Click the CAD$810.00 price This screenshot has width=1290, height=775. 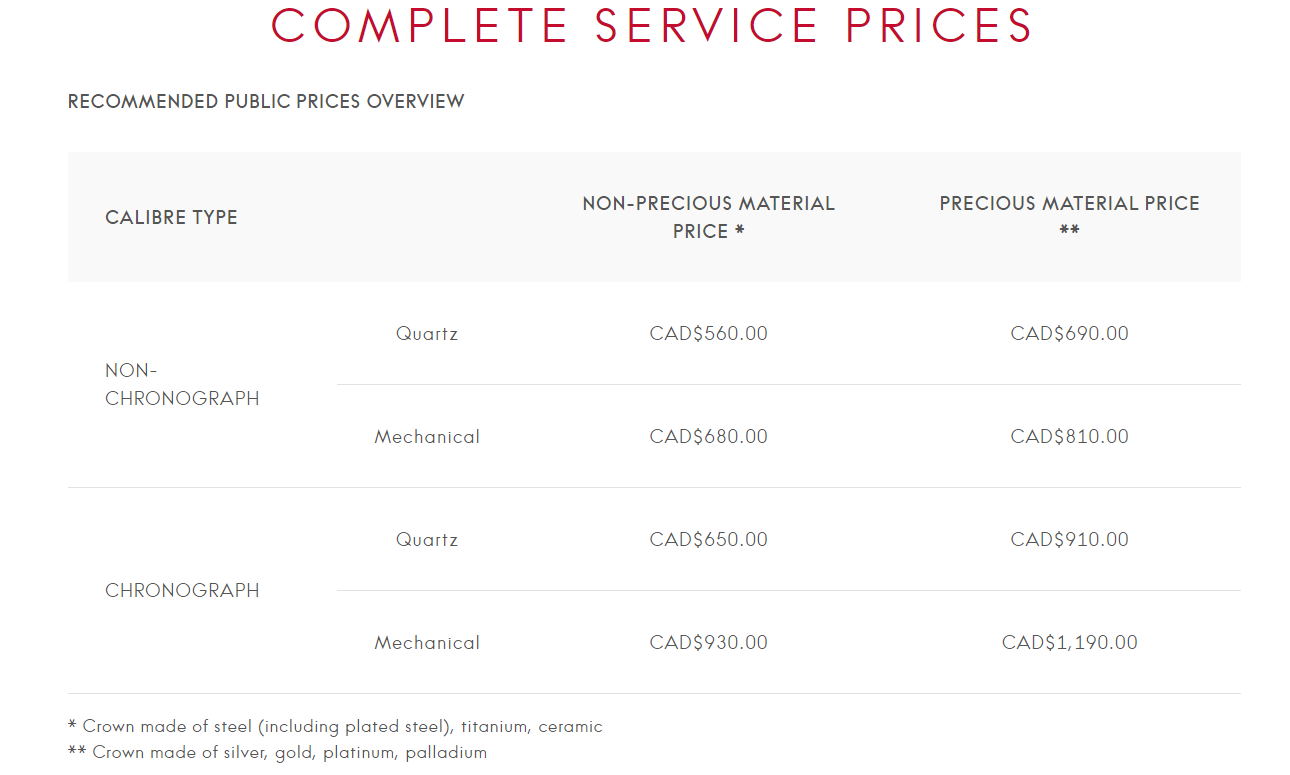(1069, 436)
